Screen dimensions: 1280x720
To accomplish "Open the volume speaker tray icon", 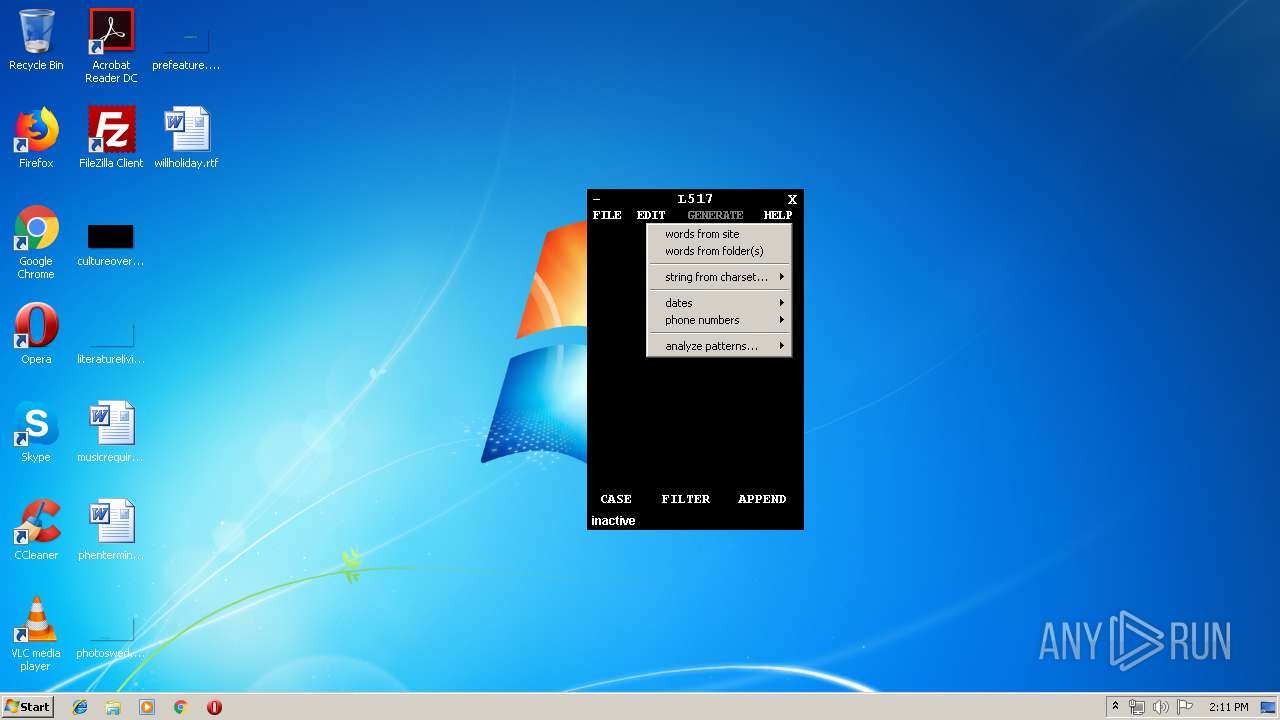I will pos(1161,707).
